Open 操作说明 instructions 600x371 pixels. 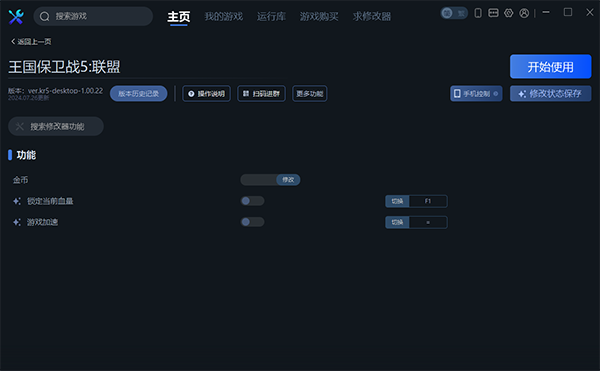(206, 94)
